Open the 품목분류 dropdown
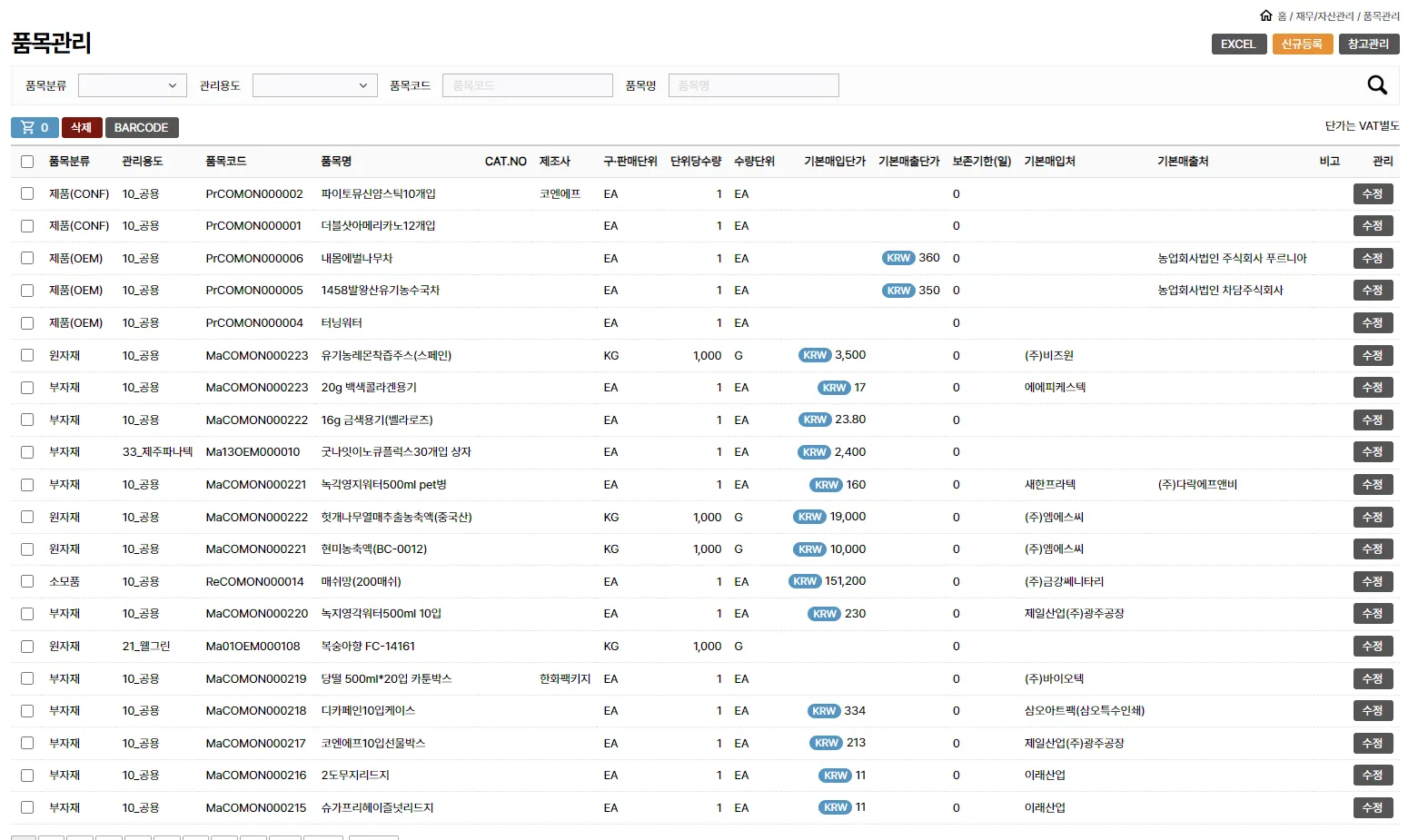The image size is (1408, 840). click(132, 84)
